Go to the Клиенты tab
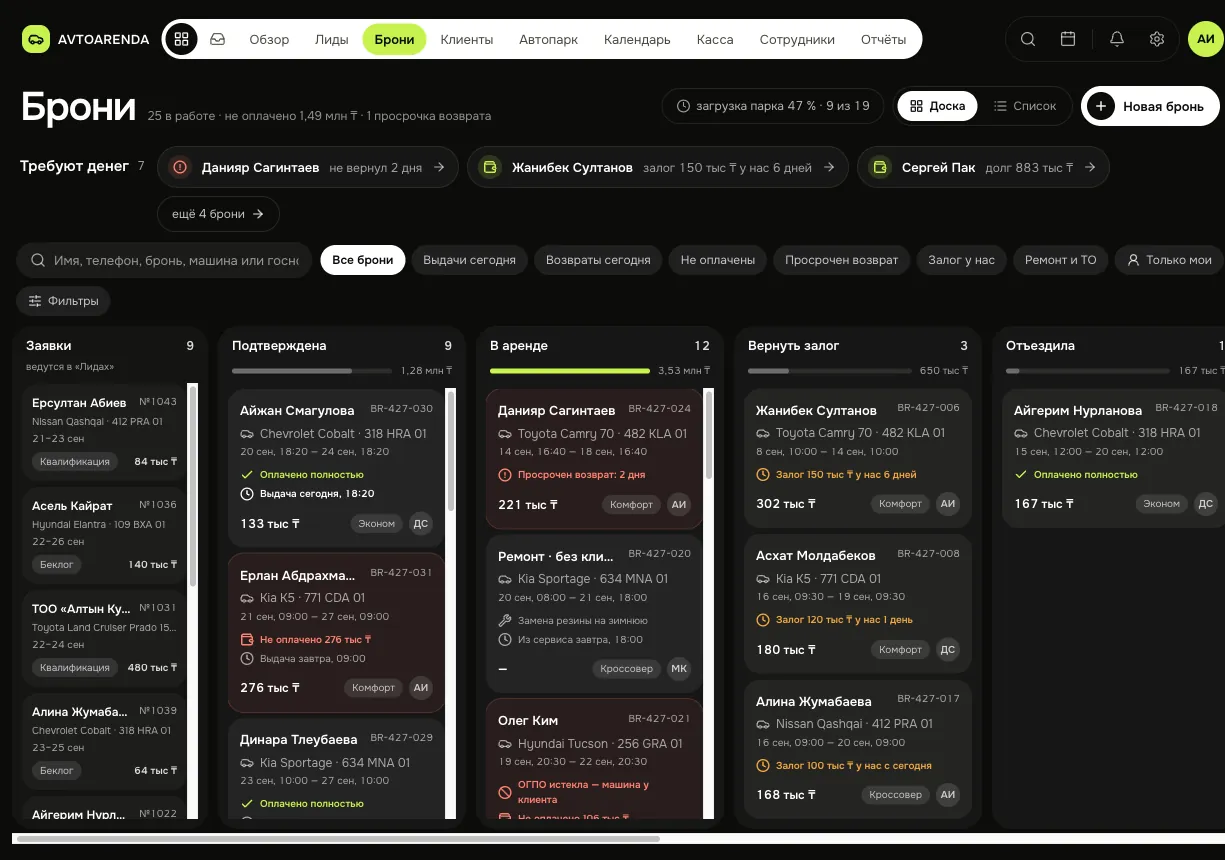The height and width of the screenshot is (860, 1225). tap(467, 39)
